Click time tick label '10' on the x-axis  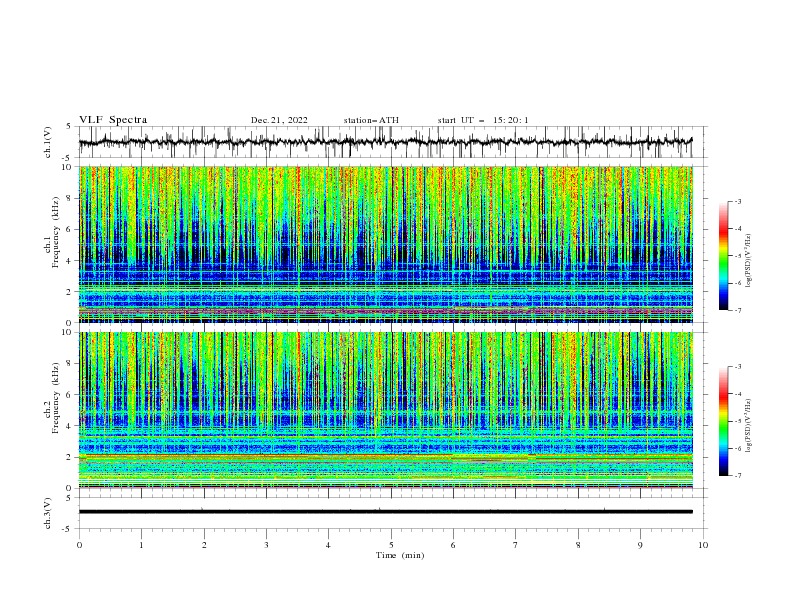pos(703,545)
